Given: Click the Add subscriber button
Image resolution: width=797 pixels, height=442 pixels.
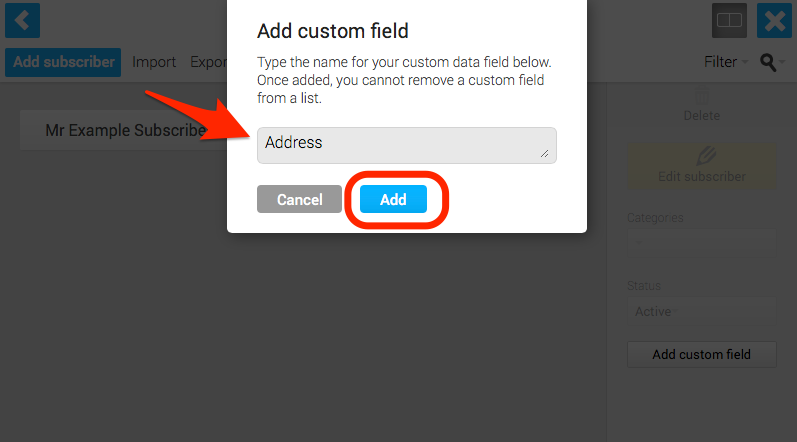Looking at the screenshot, I should (x=63, y=62).
